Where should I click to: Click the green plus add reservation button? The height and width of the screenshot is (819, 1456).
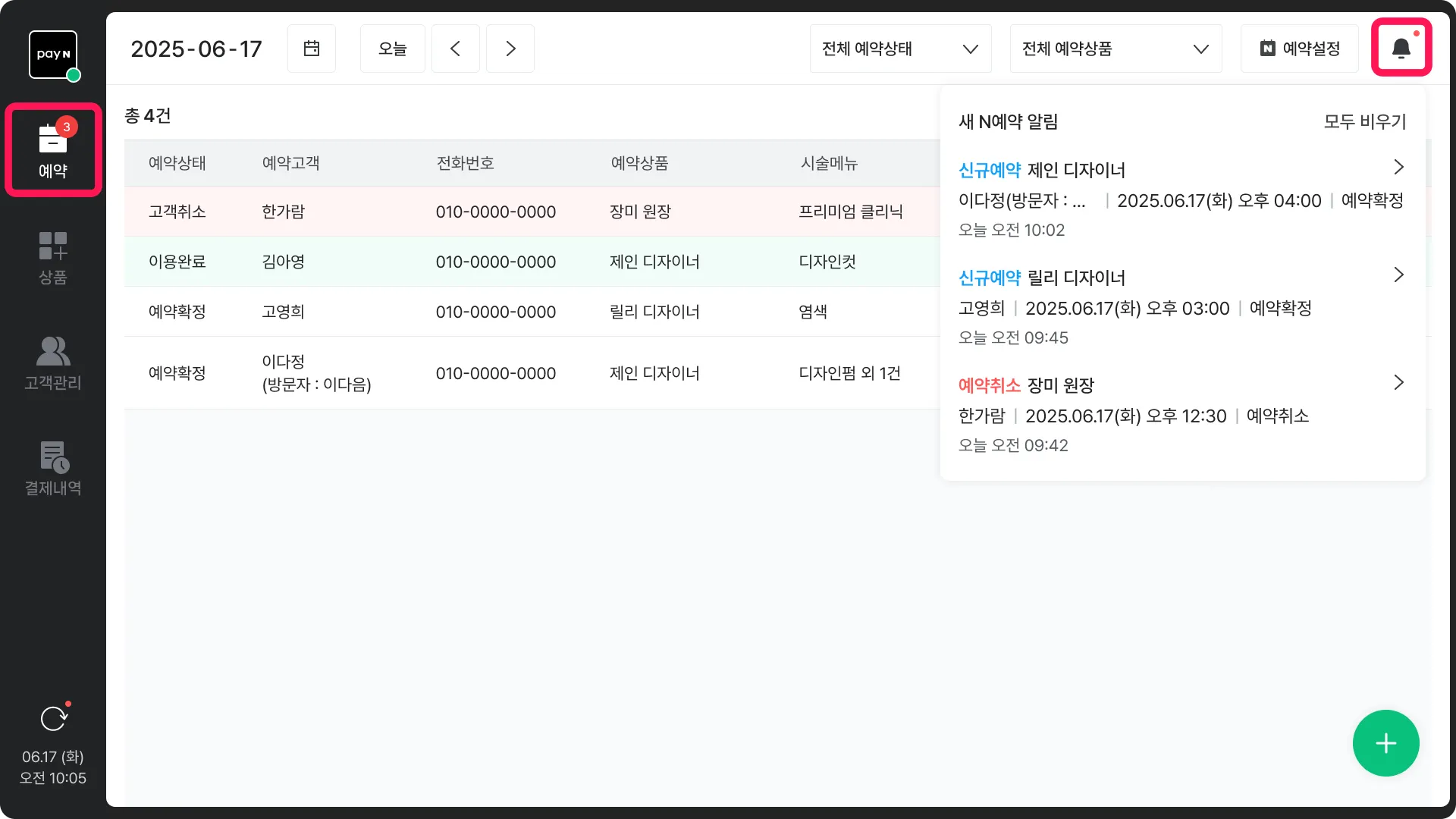(x=1385, y=743)
